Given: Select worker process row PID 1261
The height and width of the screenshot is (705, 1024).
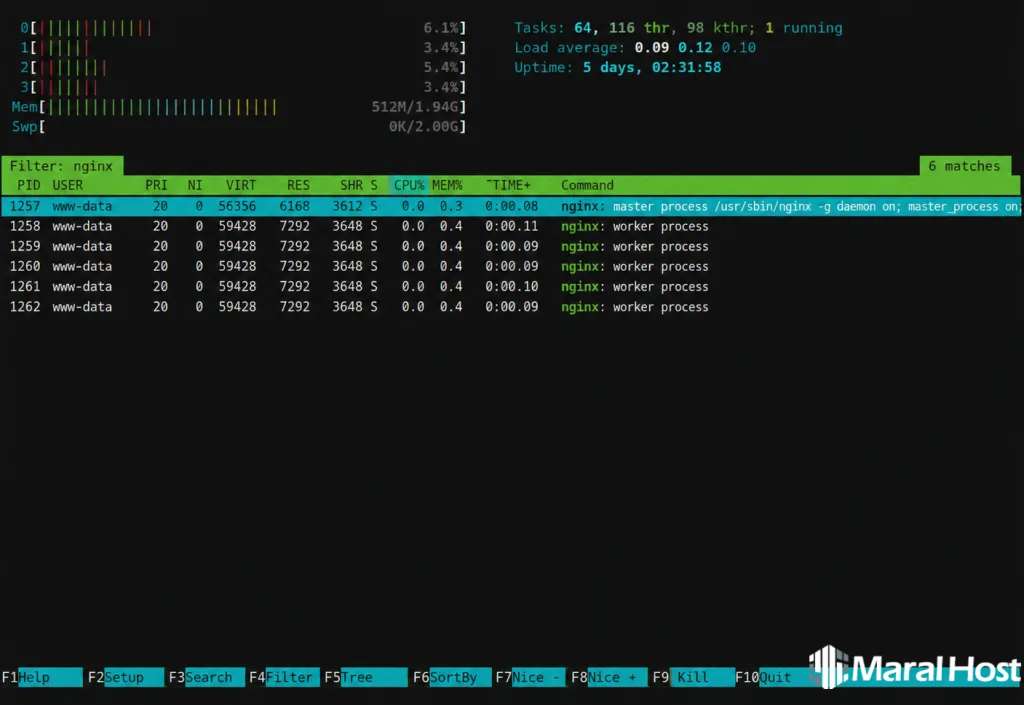Looking at the screenshot, I should click(x=511, y=287).
